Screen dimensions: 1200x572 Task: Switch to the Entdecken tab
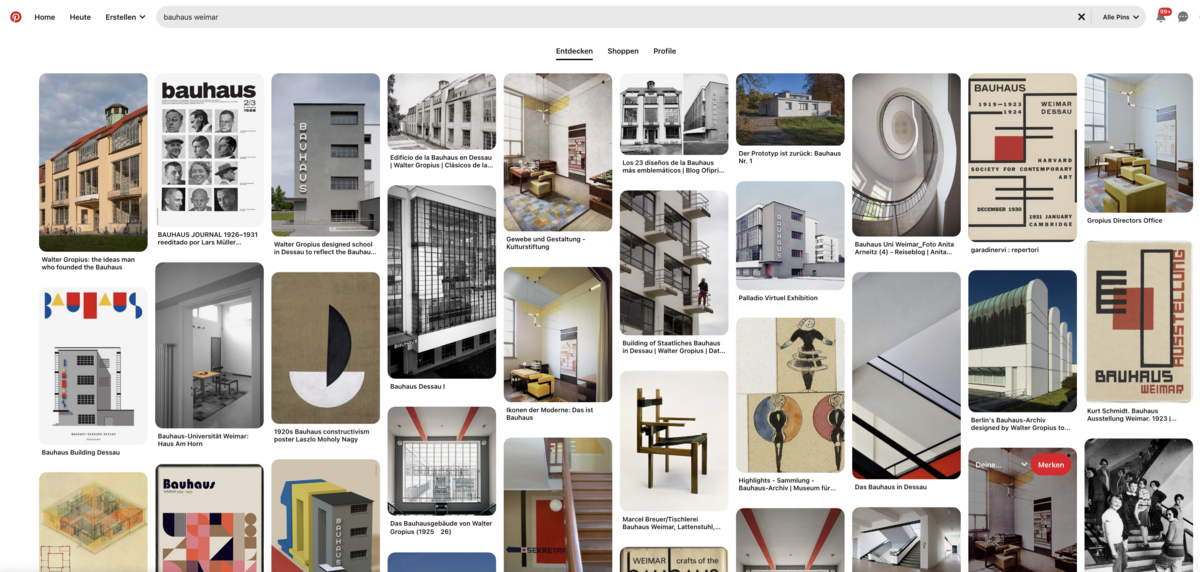(x=574, y=51)
